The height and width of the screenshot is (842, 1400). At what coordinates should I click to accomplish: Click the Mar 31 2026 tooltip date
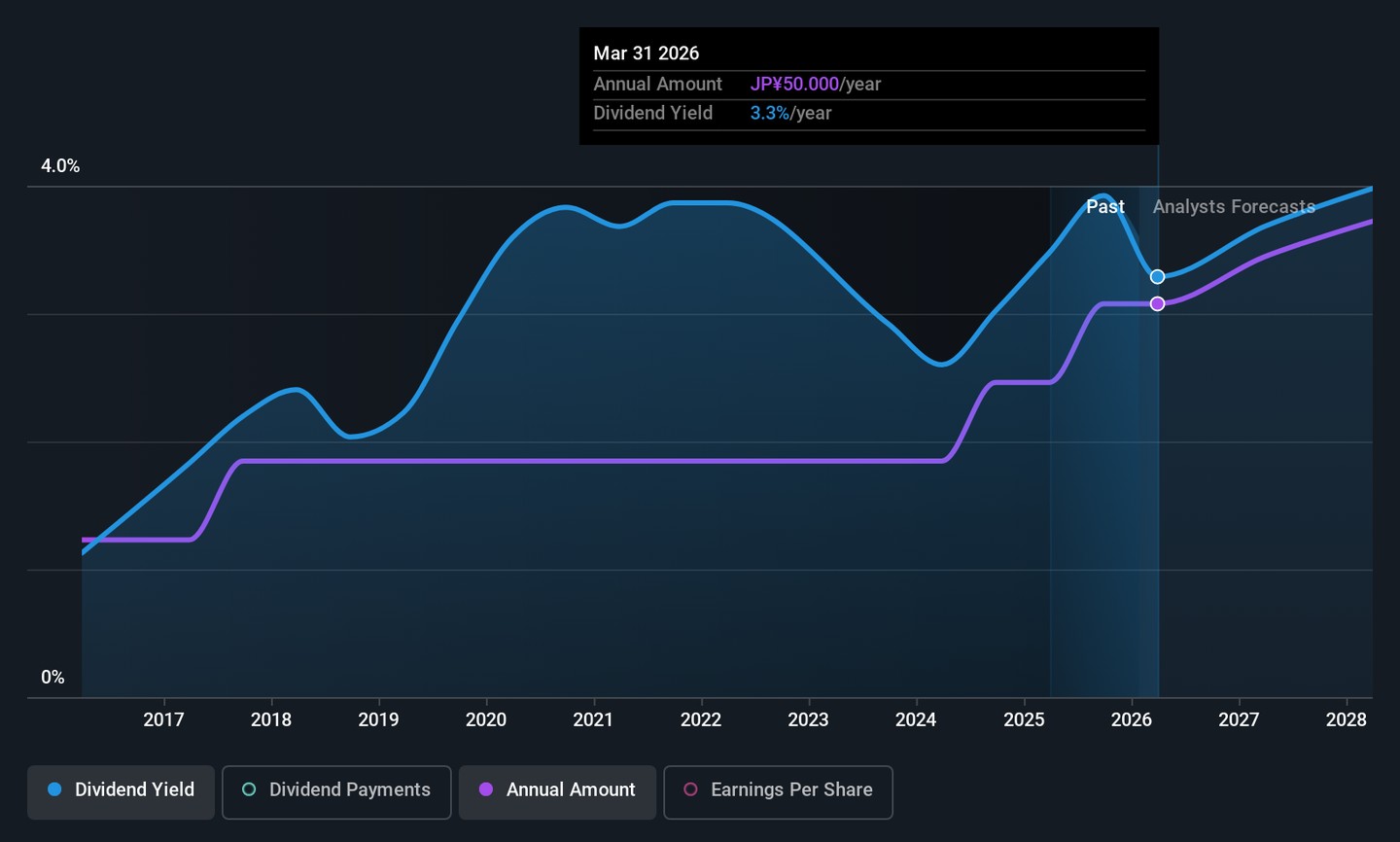(x=647, y=53)
